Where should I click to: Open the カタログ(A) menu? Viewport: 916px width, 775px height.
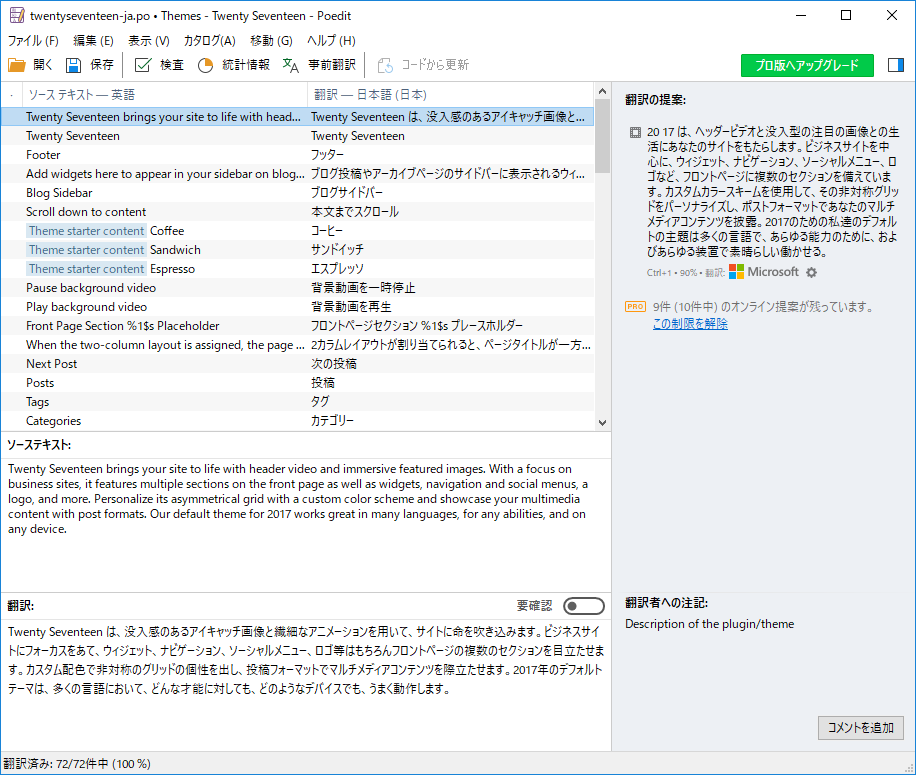(210, 40)
